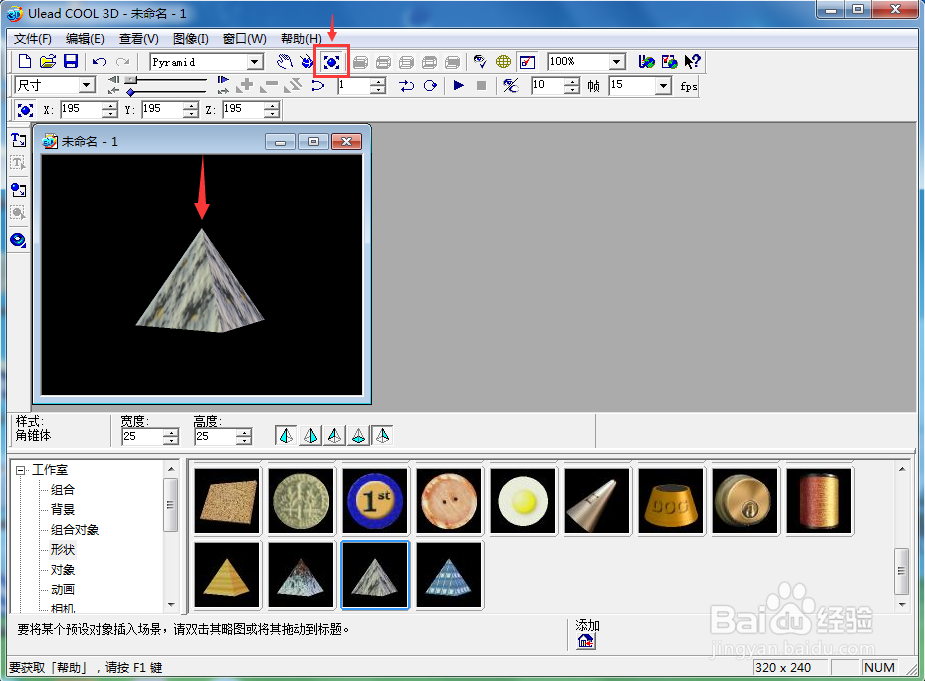Open the 图像(I) menu
This screenshot has height=681, width=925.
(x=191, y=39)
